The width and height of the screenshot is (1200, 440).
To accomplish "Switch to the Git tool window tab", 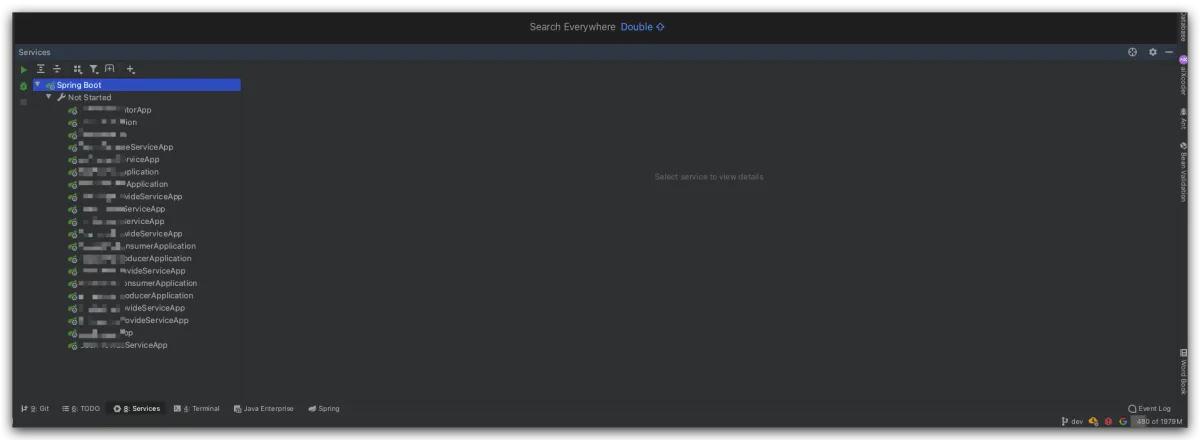I will click(35, 409).
